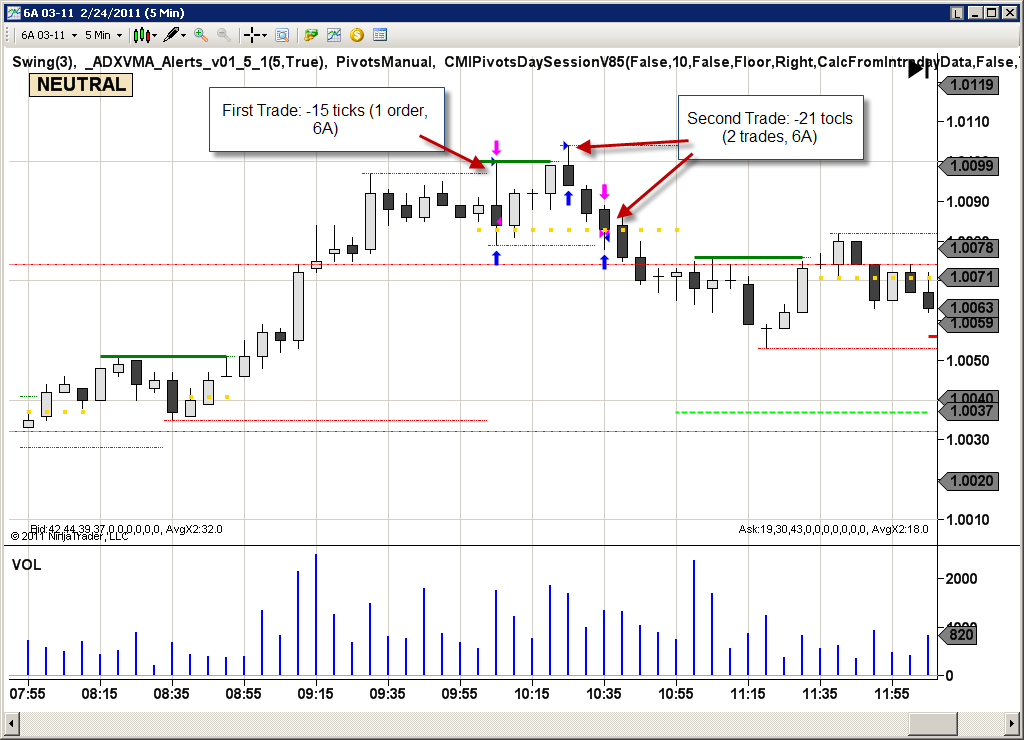This screenshot has height=740, width=1024.
Task: Click the 1.0090 price axis label
Action: click(968, 202)
